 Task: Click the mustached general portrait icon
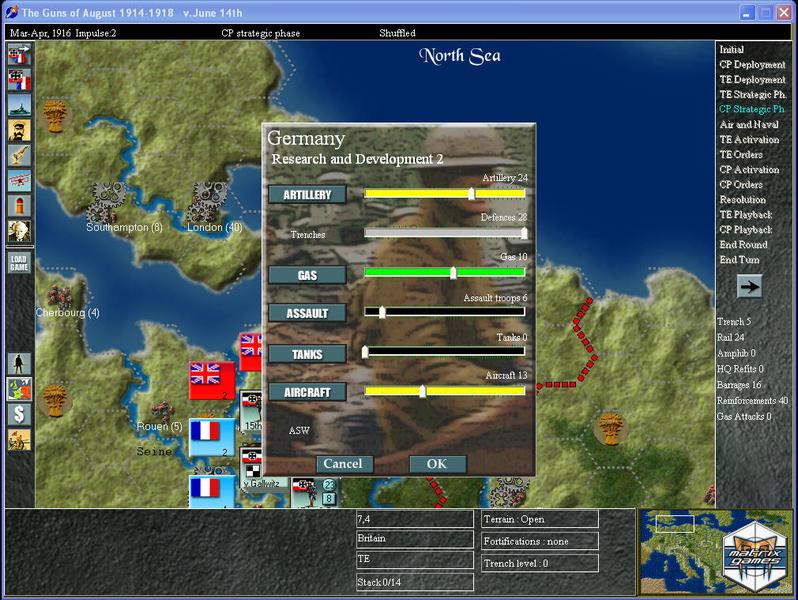point(19,130)
